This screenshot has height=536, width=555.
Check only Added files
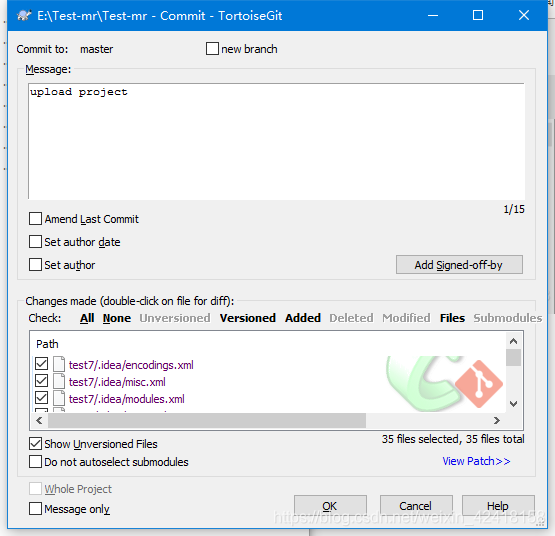[303, 318]
